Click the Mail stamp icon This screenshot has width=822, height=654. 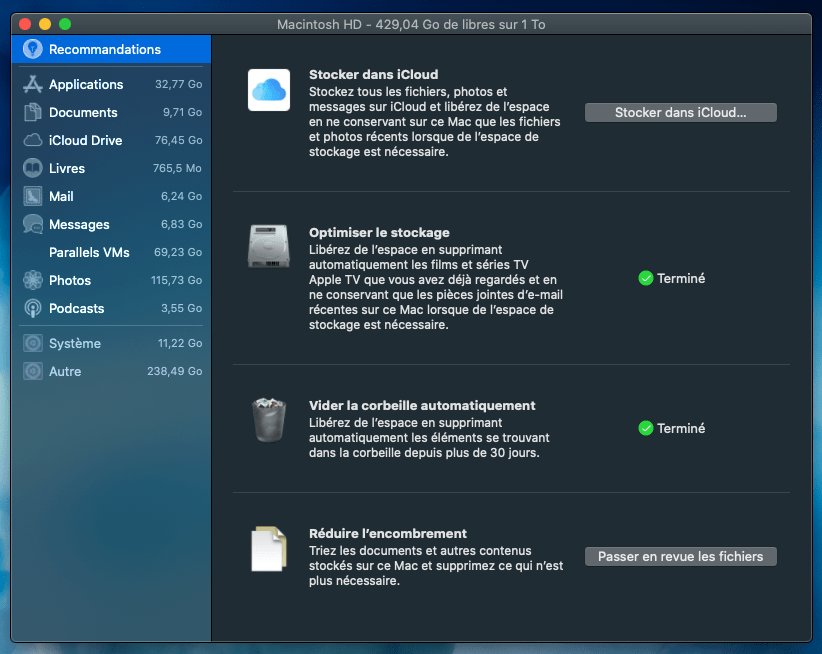pos(32,197)
